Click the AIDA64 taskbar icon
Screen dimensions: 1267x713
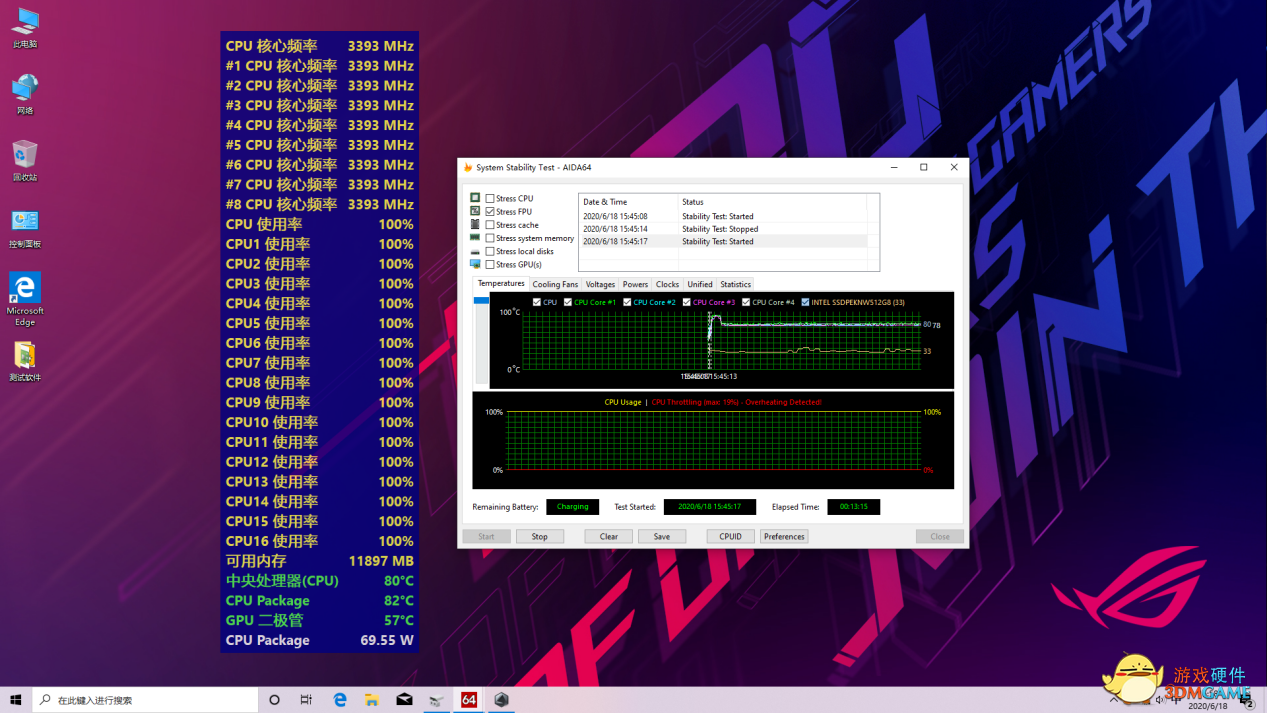tap(469, 700)
